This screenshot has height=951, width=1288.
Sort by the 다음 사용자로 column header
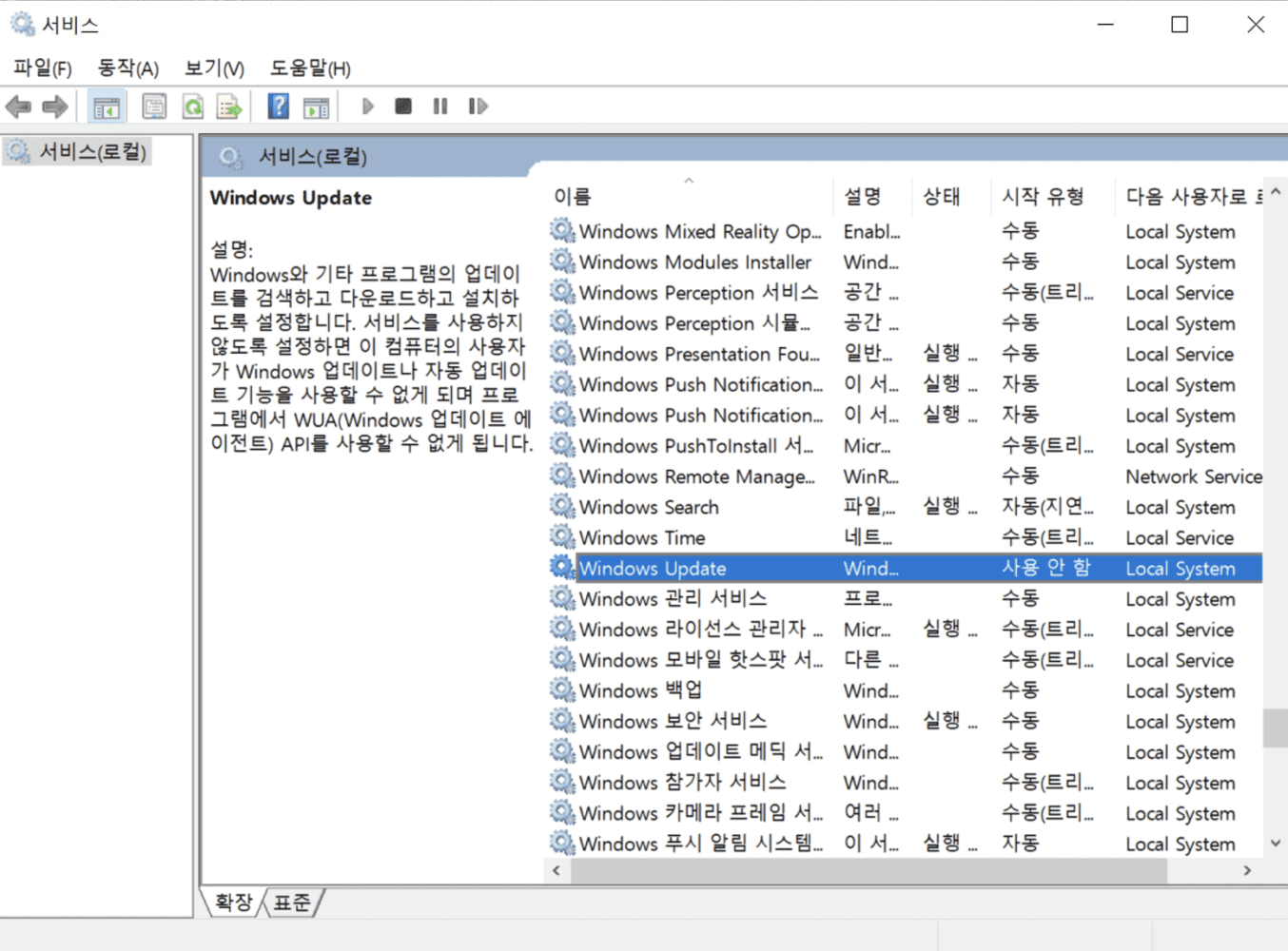click(x=1189, y=196)
